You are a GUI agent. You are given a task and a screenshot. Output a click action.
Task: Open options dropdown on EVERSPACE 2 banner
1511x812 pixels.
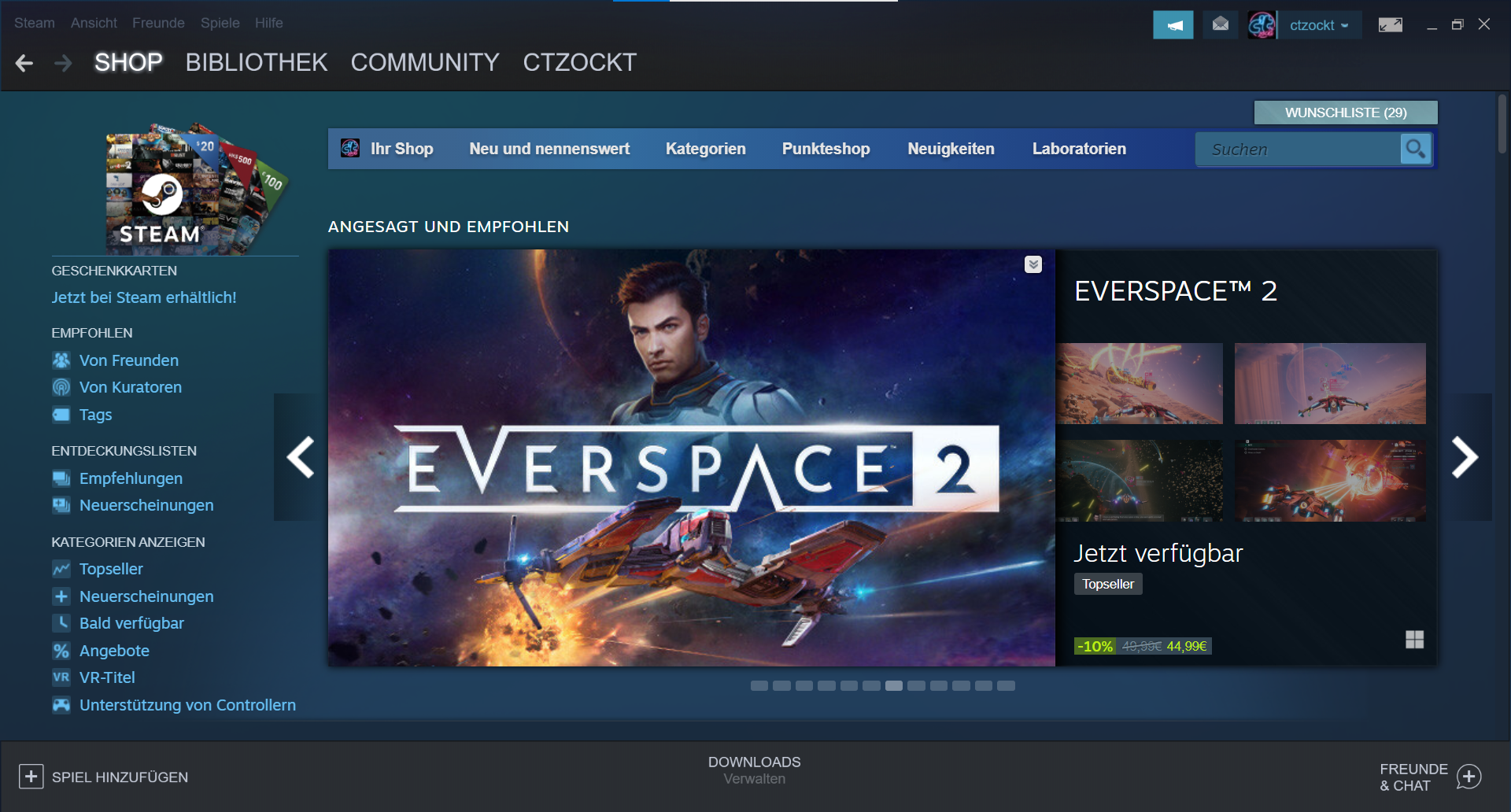point(1033,264)
